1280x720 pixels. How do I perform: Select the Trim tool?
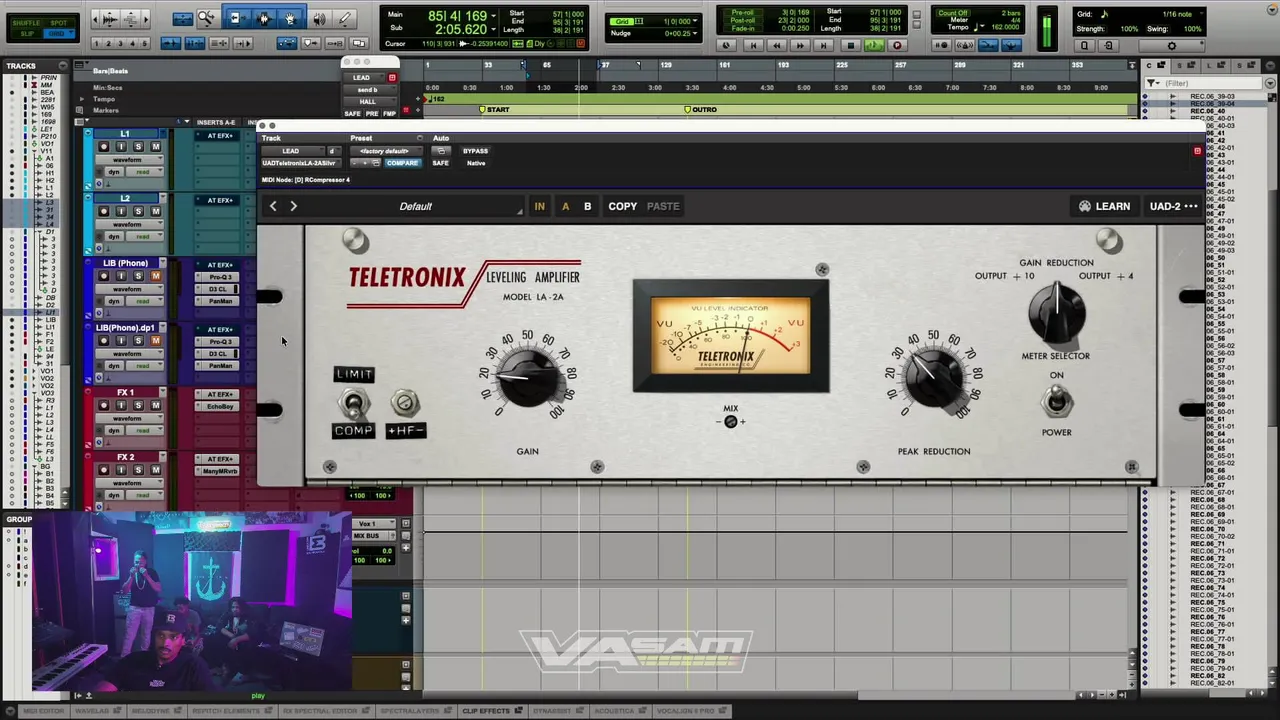click(x=236, y=19)
